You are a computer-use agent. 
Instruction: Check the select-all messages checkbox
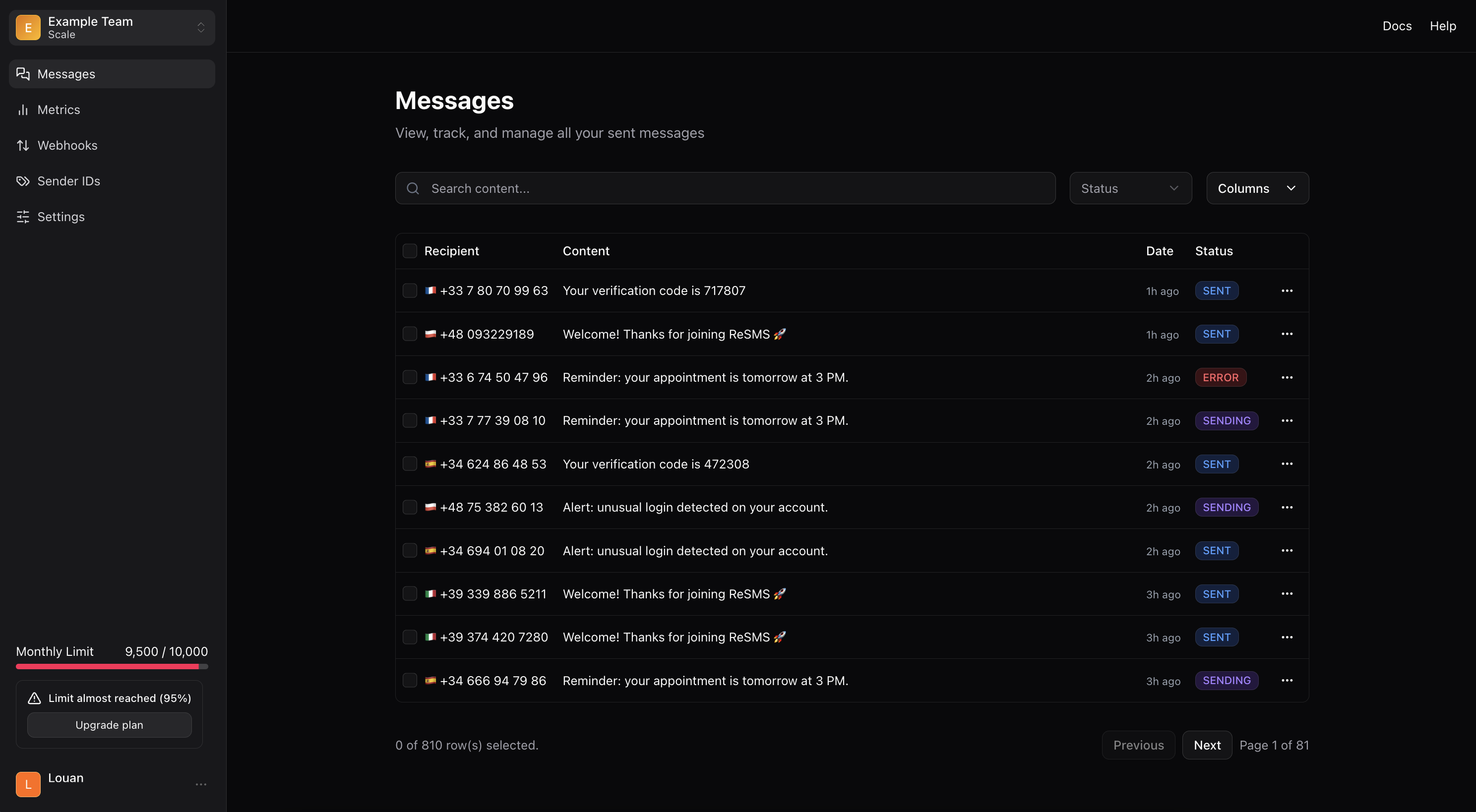[x=409, y=251]
